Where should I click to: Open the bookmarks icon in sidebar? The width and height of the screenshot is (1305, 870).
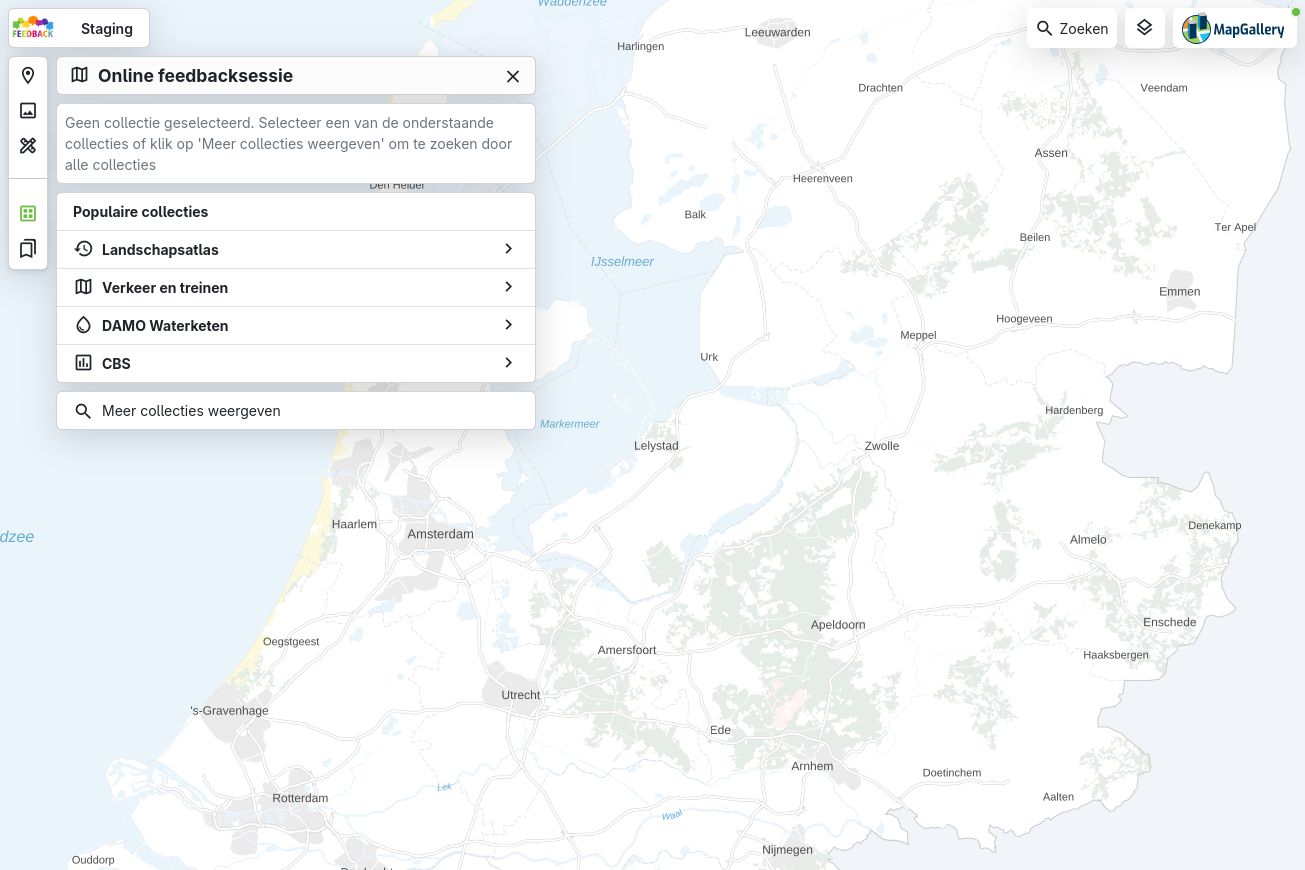click(x=28, y=248)
